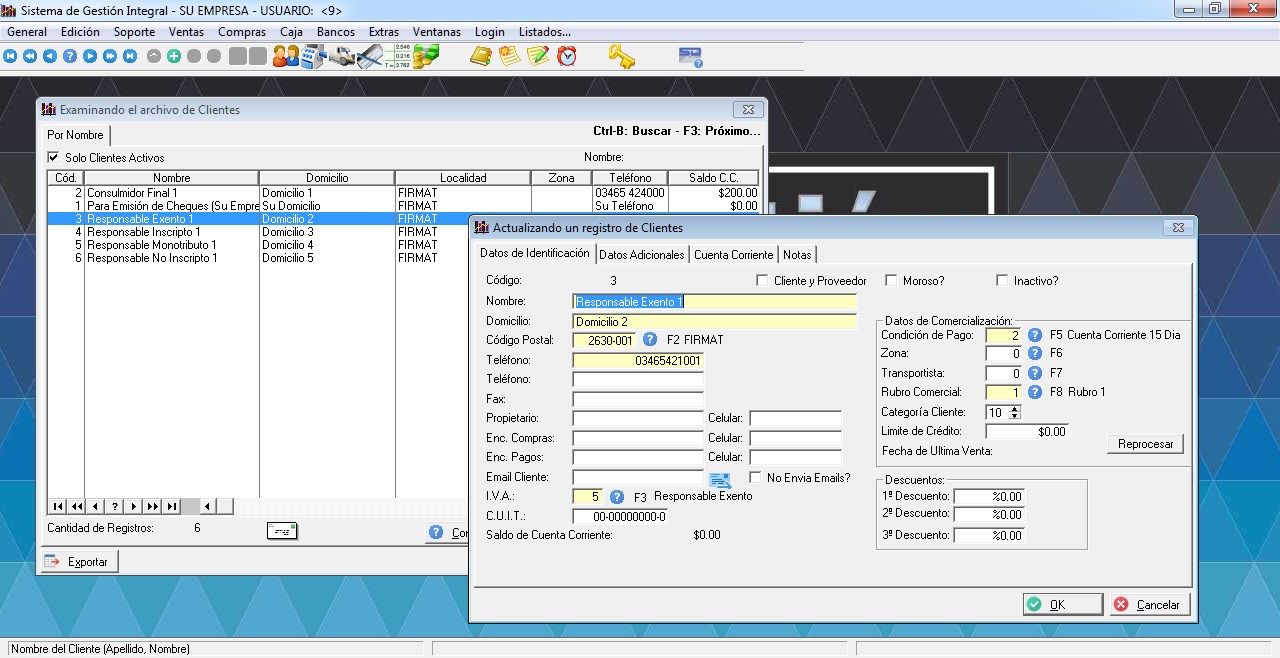The height and width of the screenshot is (658, 1280).
Task: Click the Exportar button
Action: tap(77, 562)
